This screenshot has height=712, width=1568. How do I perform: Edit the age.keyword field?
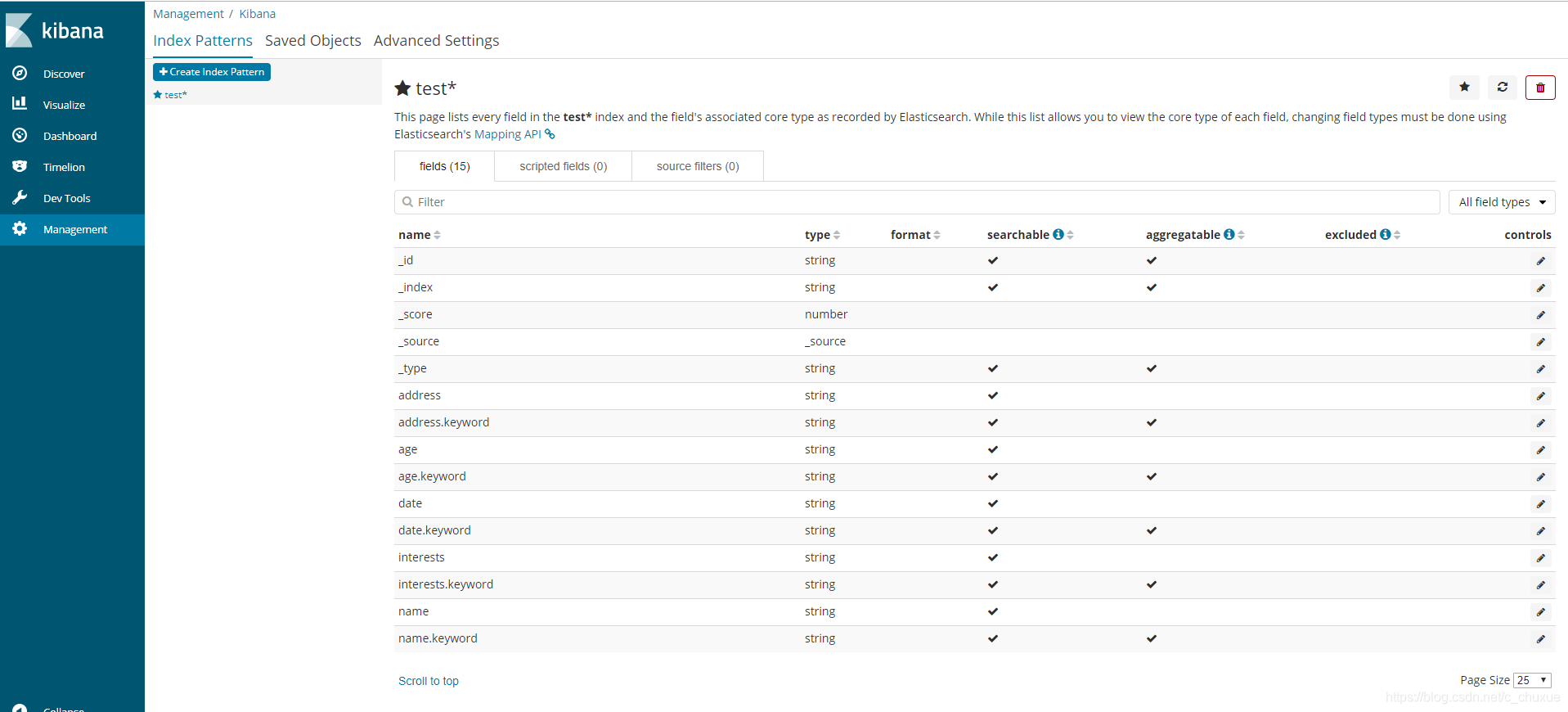pos(1541,477)
